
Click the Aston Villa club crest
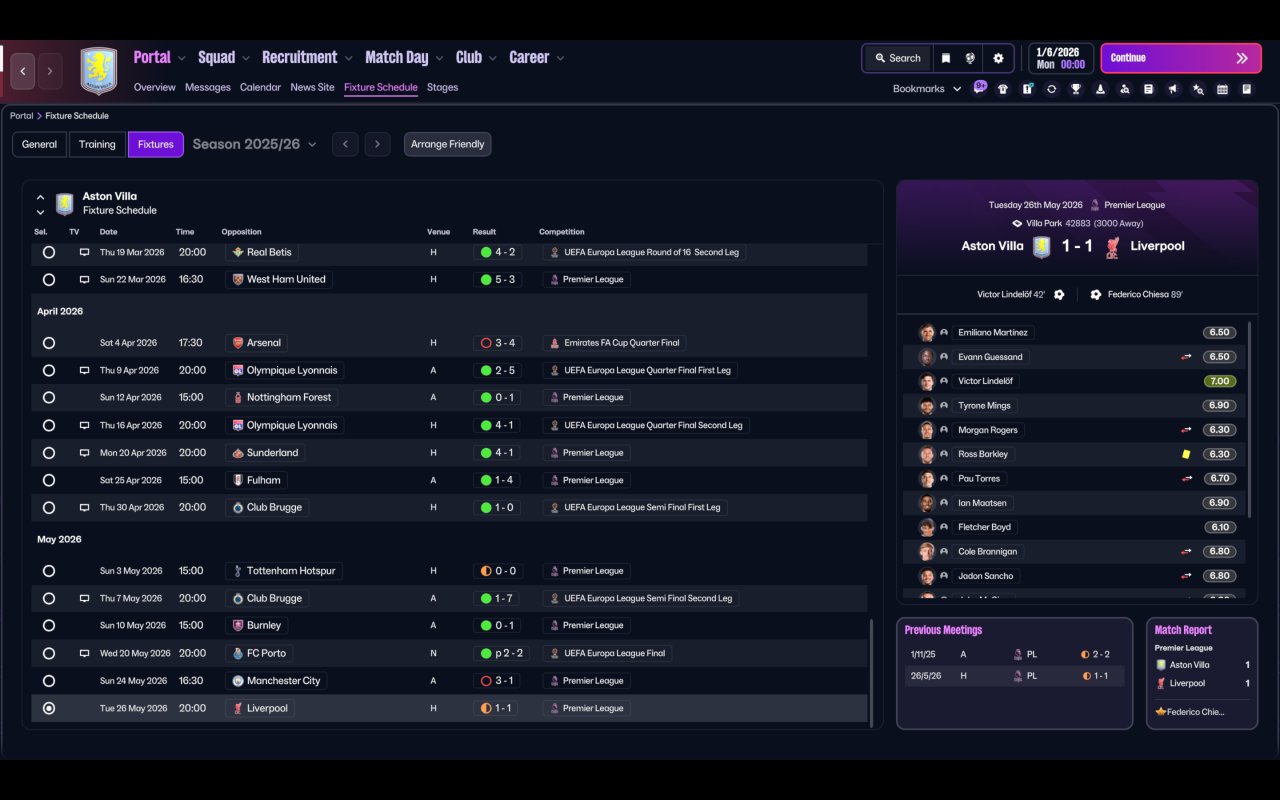coord(99,71)
